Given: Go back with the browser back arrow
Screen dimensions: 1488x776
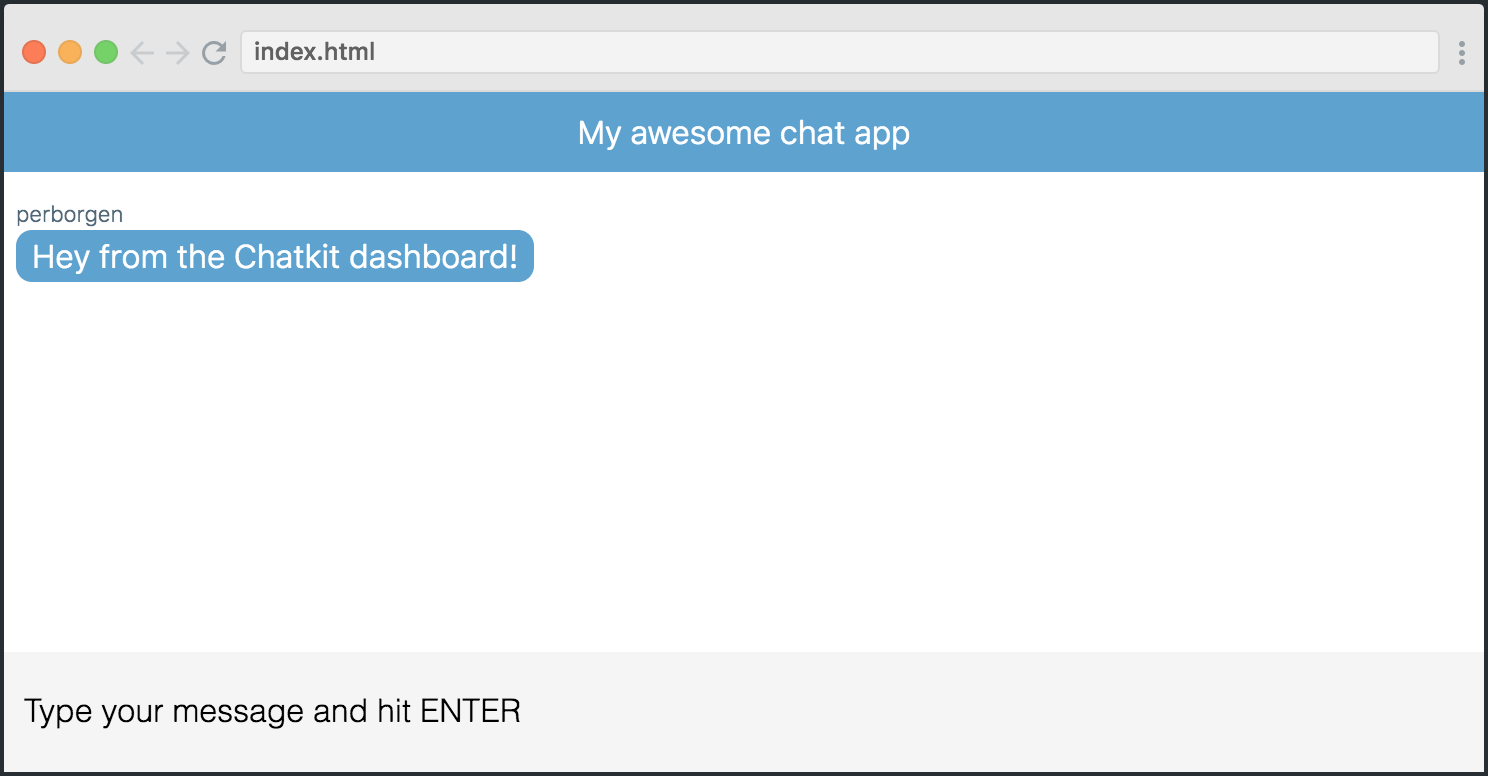Looking at the screenshot, I should (x=142, y=52).
